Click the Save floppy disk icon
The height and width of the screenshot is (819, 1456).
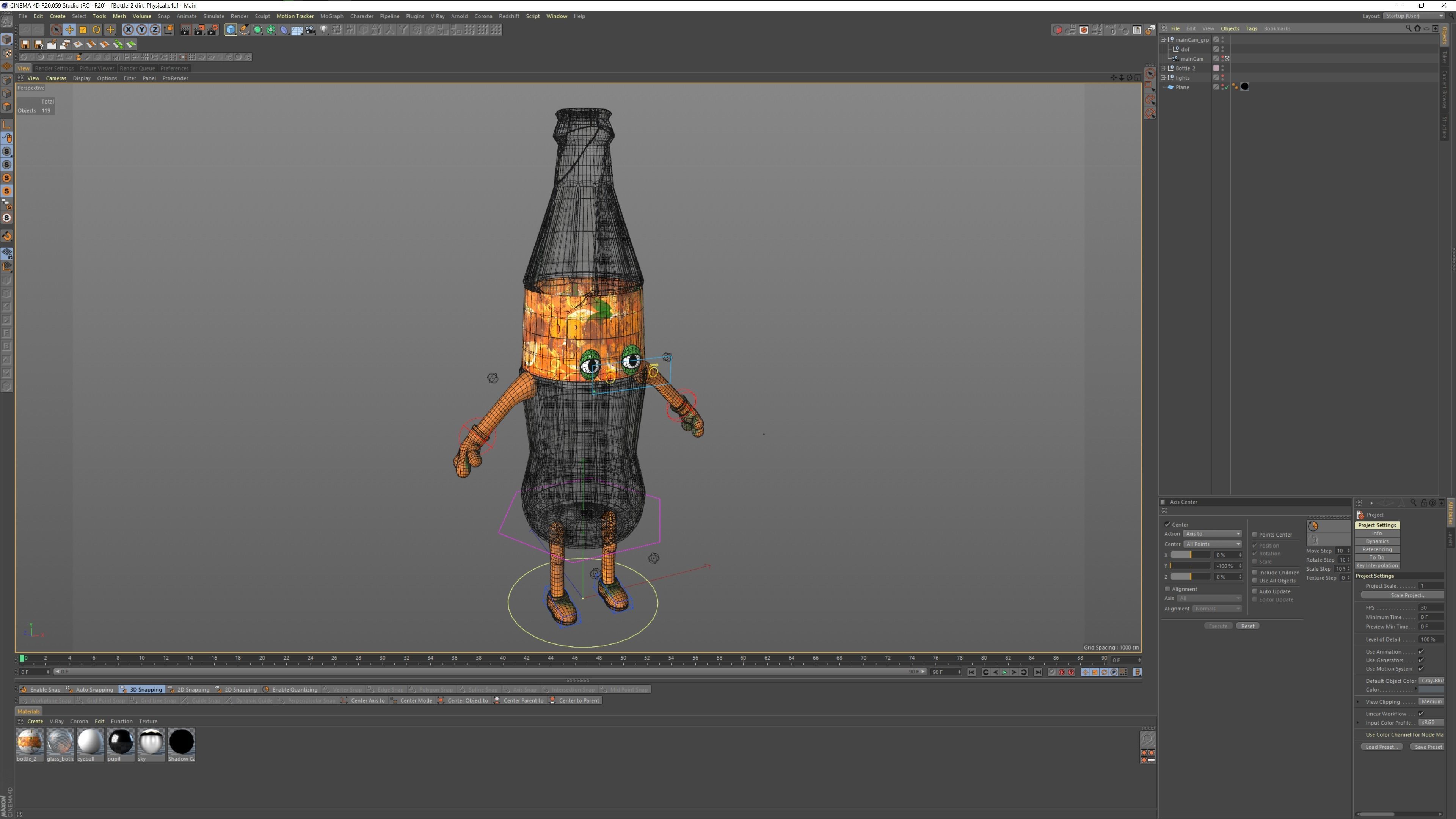click(x=25, y=44)
